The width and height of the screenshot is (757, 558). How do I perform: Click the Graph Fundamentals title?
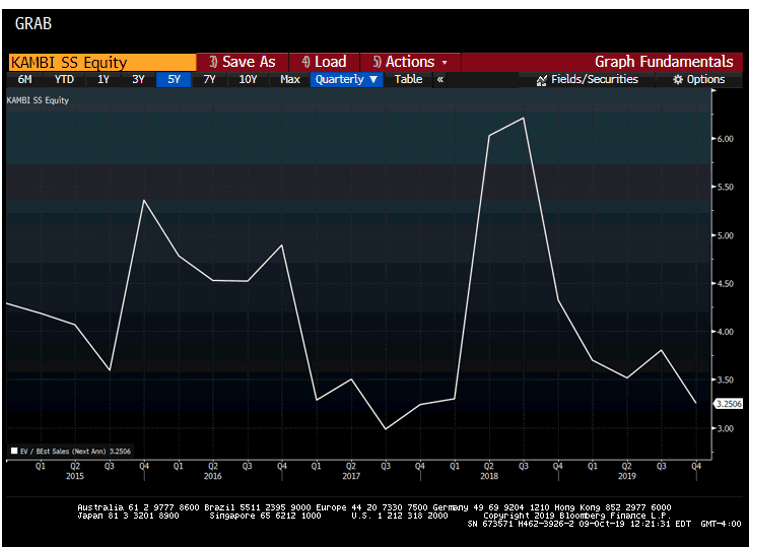663,62
